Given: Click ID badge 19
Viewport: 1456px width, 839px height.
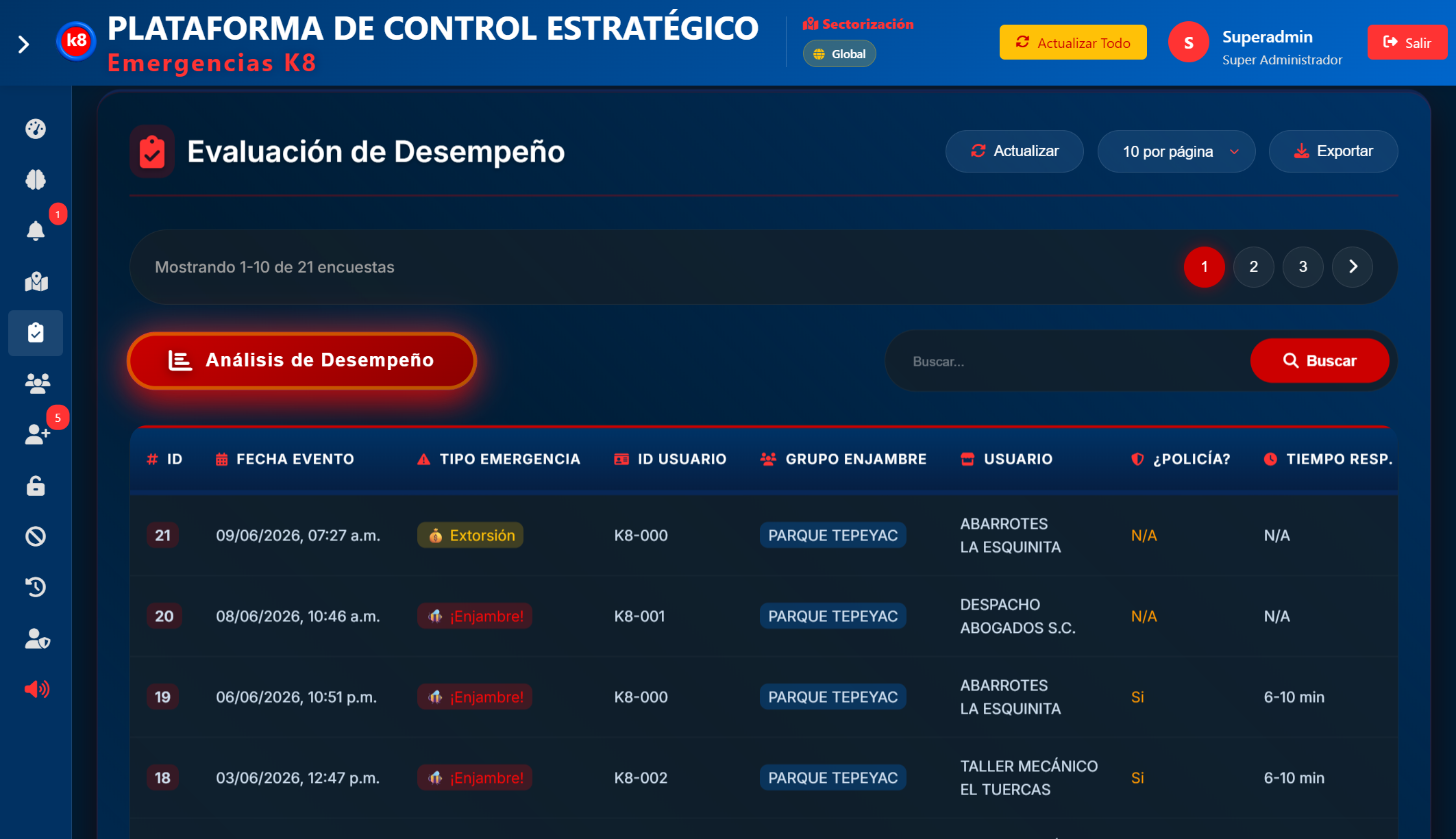Looking at the screenshot, I should pos(162,697).
